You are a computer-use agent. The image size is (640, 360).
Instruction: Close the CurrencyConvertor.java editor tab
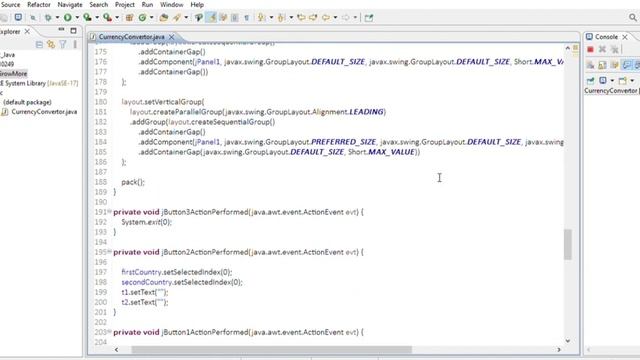171,37
